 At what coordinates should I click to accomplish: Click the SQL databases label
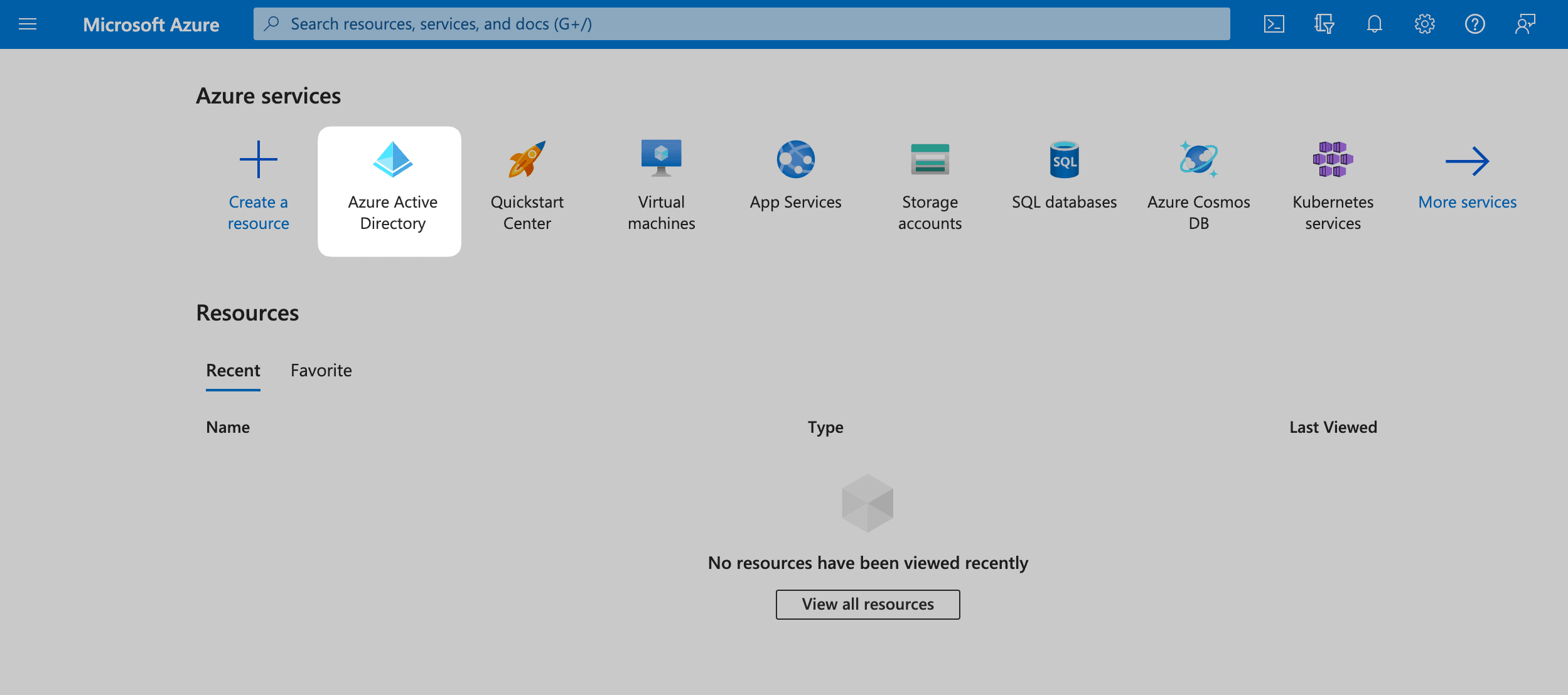1065,202
